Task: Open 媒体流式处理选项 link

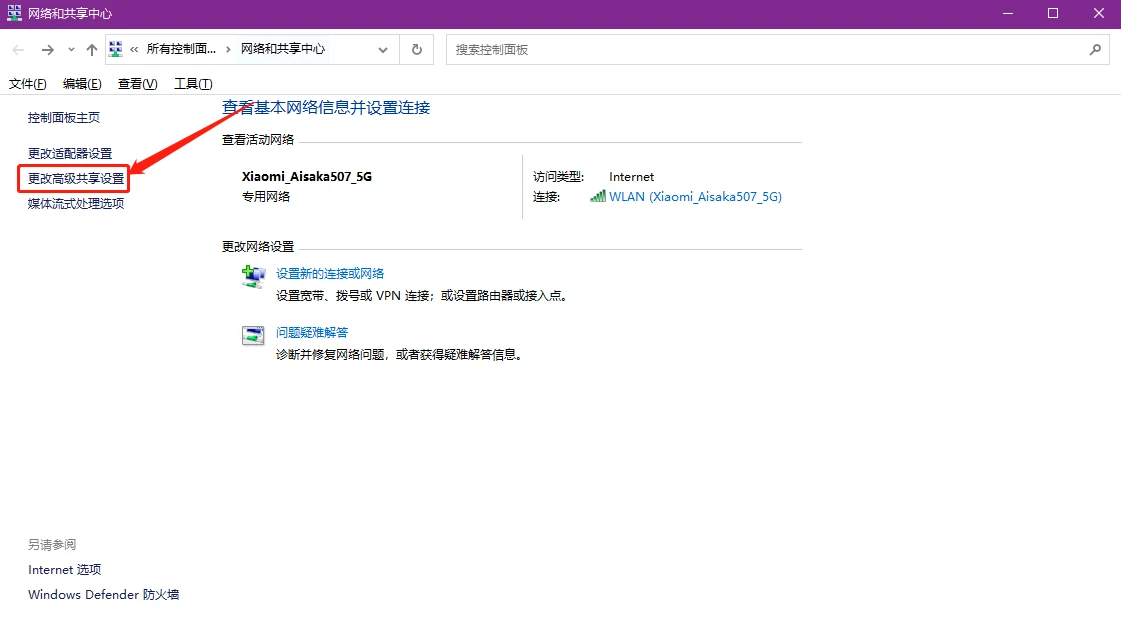Action: [76, 204]
